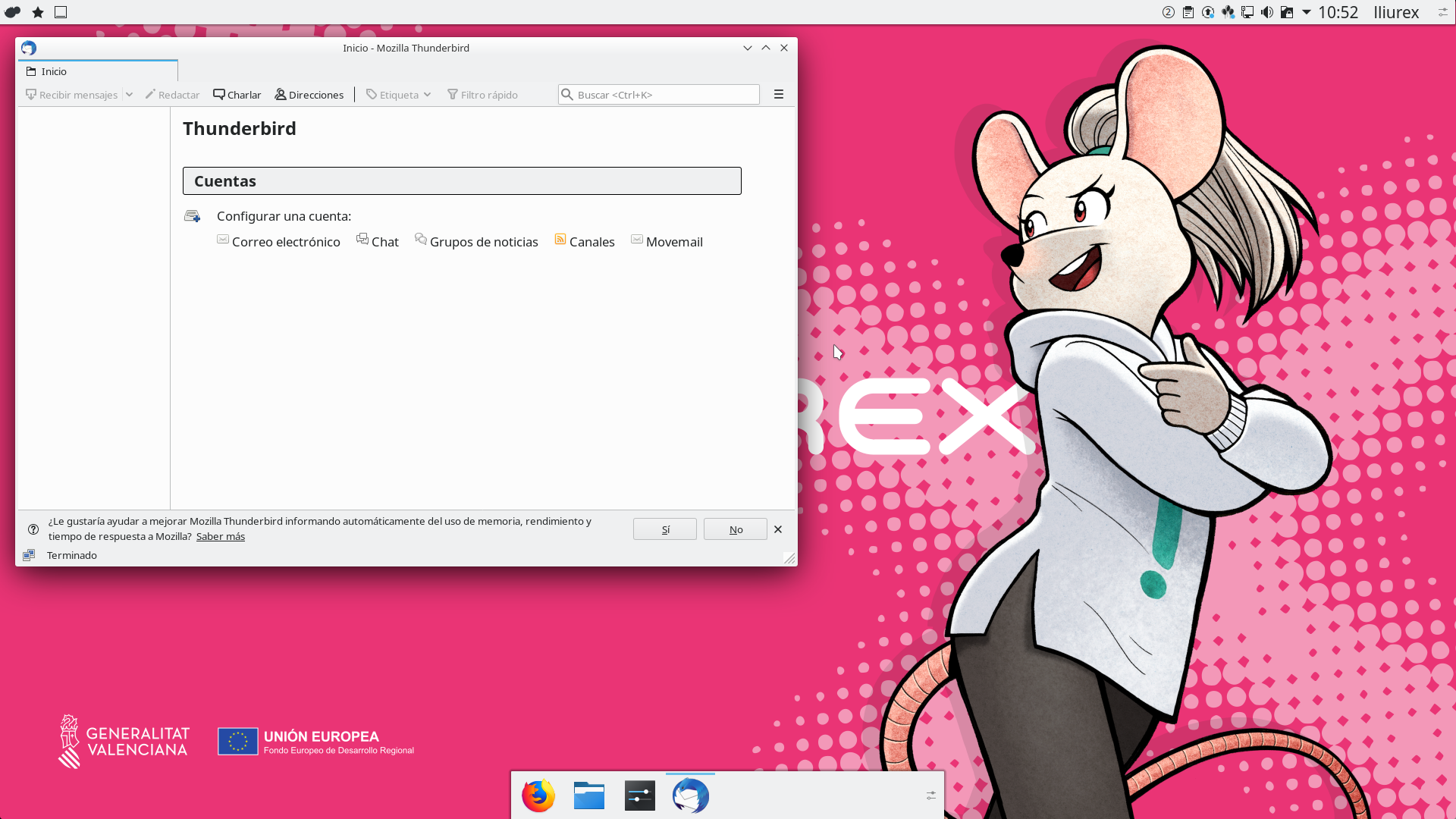Click No on telemetry prompt
This screenshot has width=1456, height=819.
736,529
